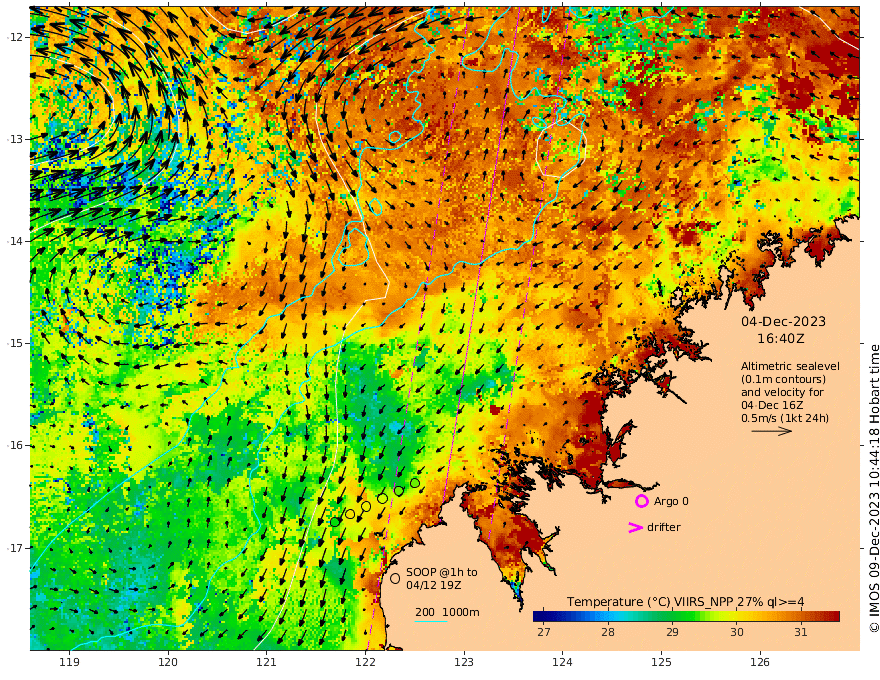880x680 pixels.
Task: Click longitude axis label '120'
Action: [168, 663]
